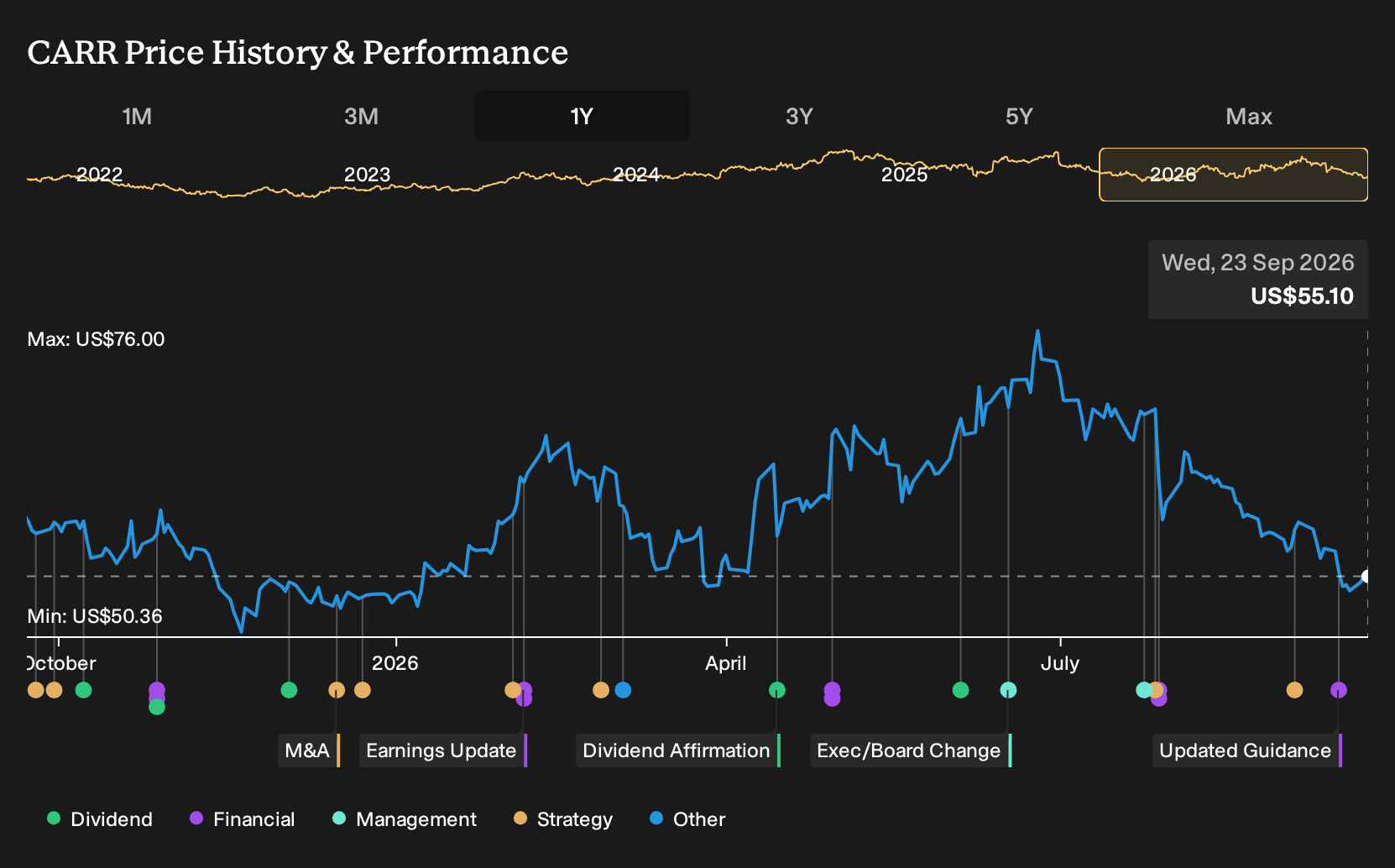Click the green dividend marker just after April
Image resolution: width=1395 pixels, height=868 pixels.
pos(777,690)
